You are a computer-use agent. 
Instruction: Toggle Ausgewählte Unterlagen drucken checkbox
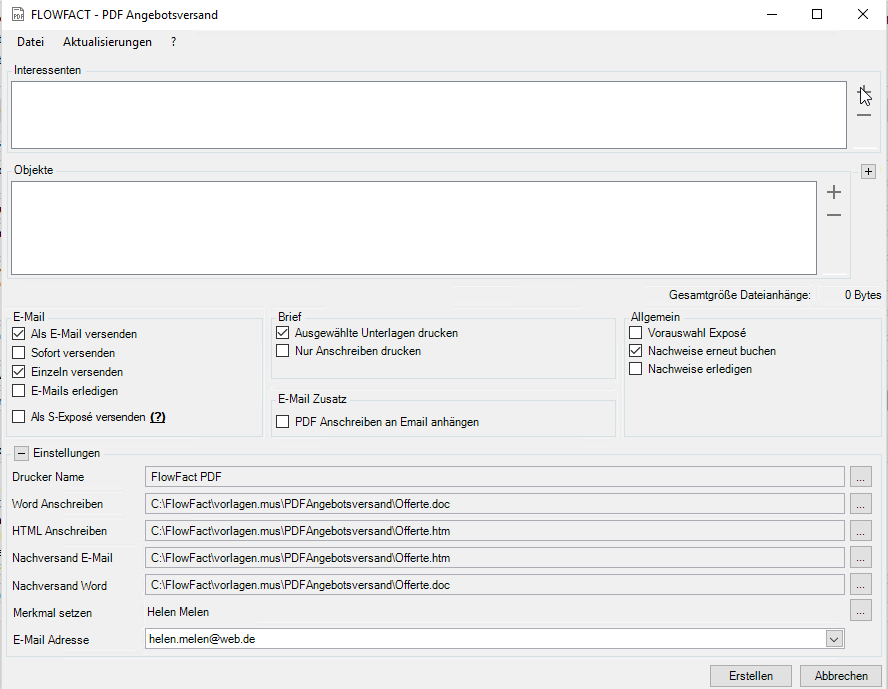click(283, 333)
